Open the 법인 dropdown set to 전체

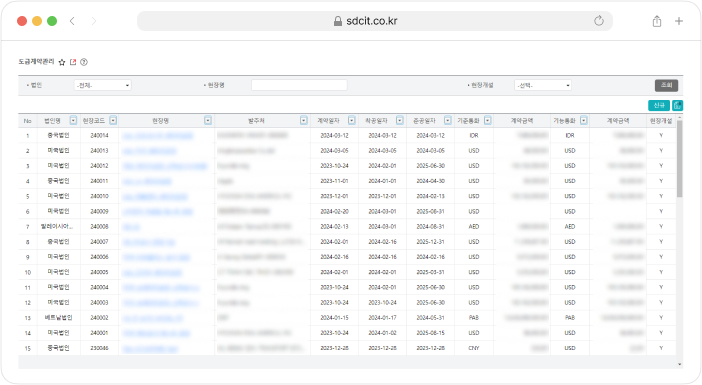pyautogui.click(x=103, y=85)
